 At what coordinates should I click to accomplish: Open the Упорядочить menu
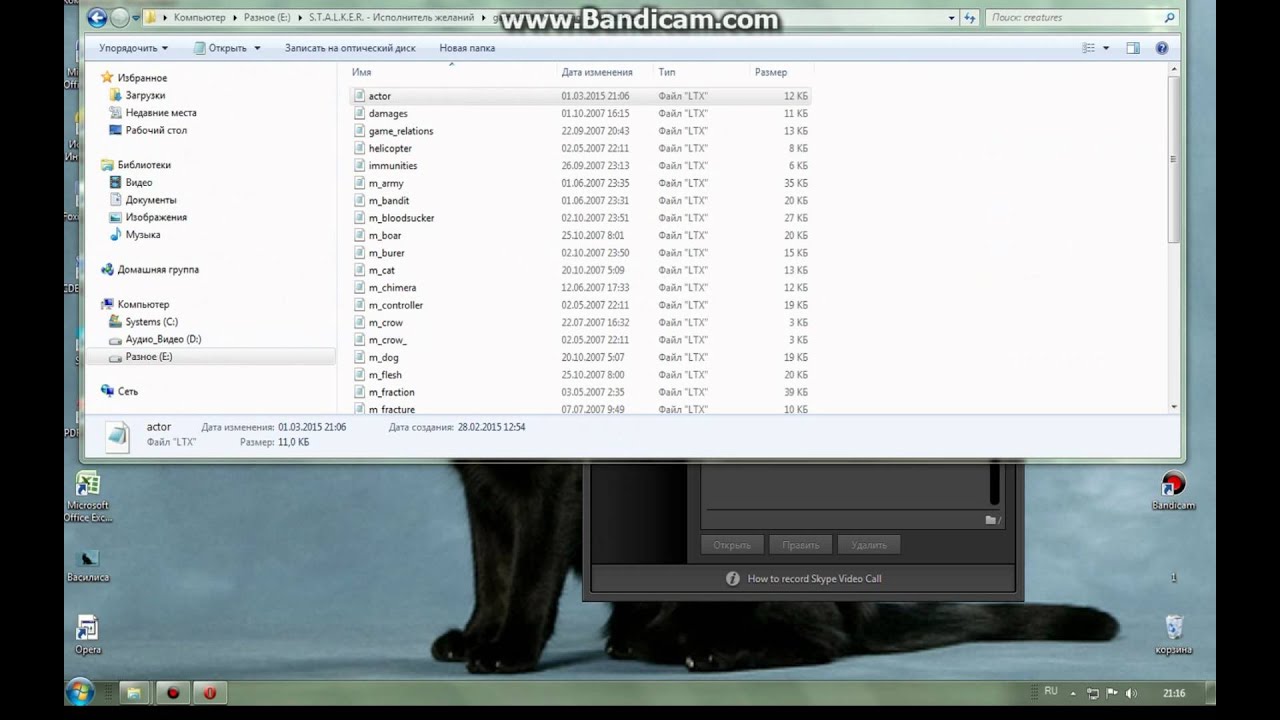(133, 48)
